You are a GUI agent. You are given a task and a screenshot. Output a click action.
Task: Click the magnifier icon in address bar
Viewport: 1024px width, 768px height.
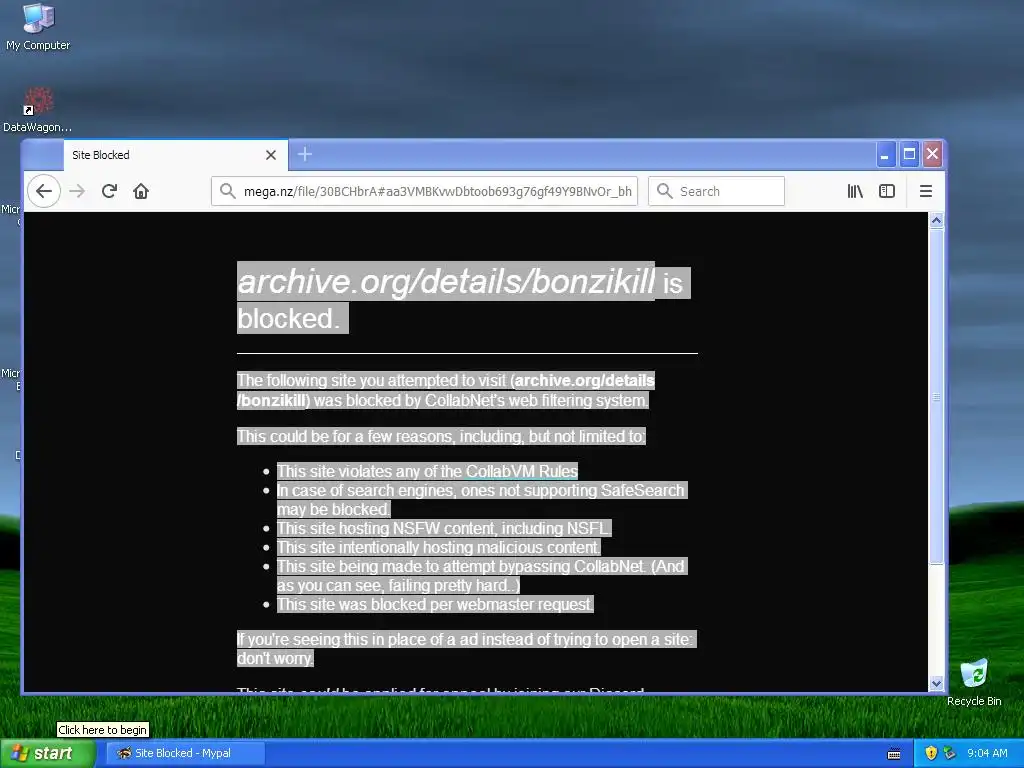(x=227, y=191)
